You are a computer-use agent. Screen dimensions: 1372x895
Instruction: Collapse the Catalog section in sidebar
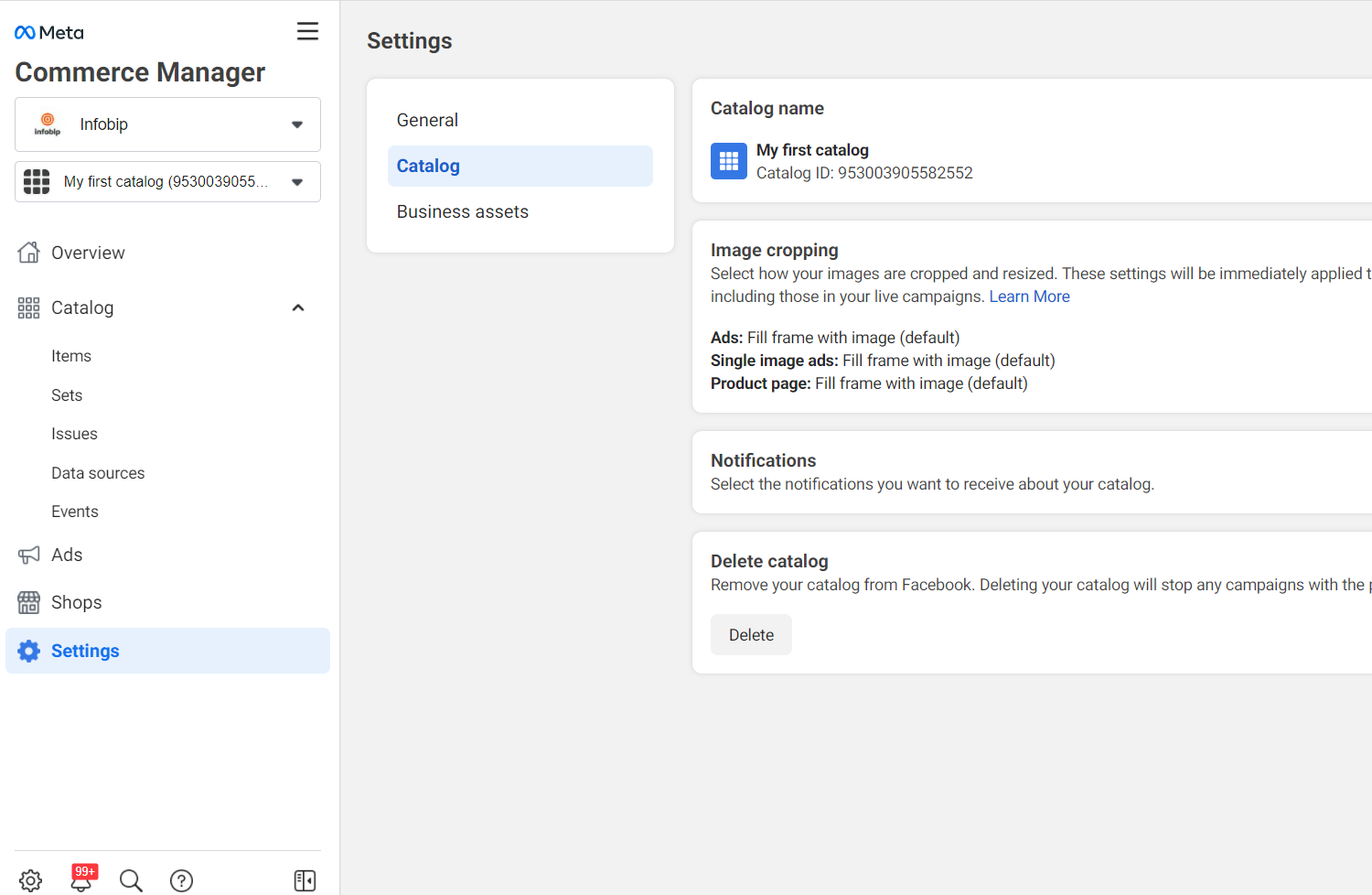pyautogui.click(x=298, y=307)
